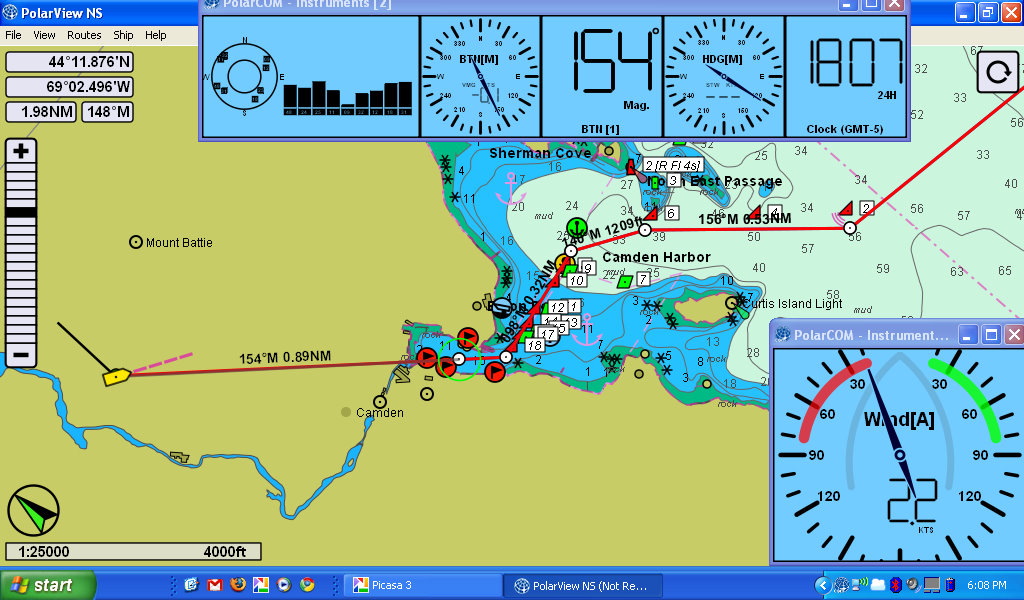This screenshot has height=600, width=1024.
Task: Click the 1.98NM distance readout
Action: (41, 112)
